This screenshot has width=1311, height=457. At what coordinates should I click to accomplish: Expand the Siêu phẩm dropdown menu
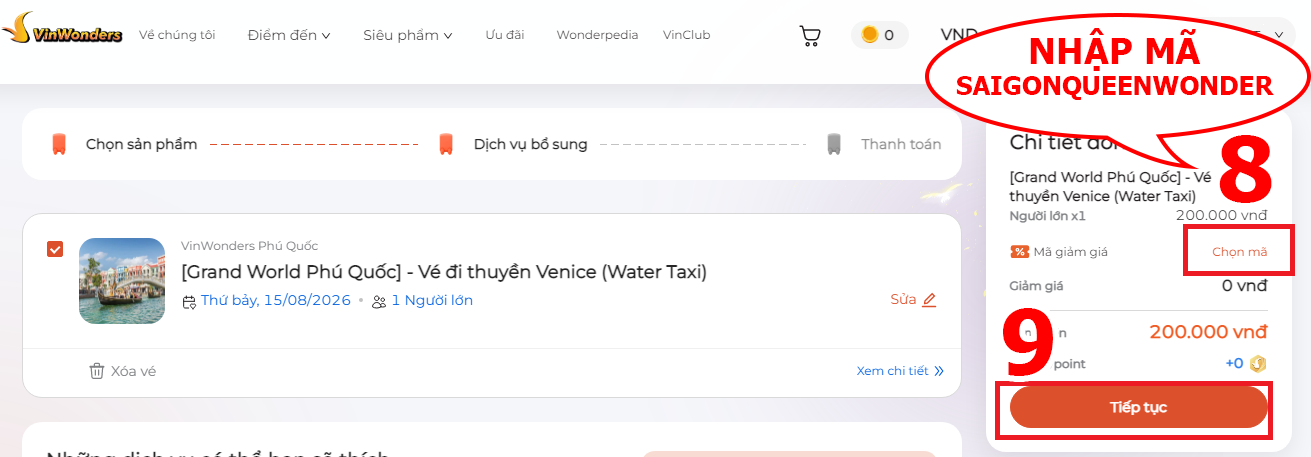tap(408, 35)
